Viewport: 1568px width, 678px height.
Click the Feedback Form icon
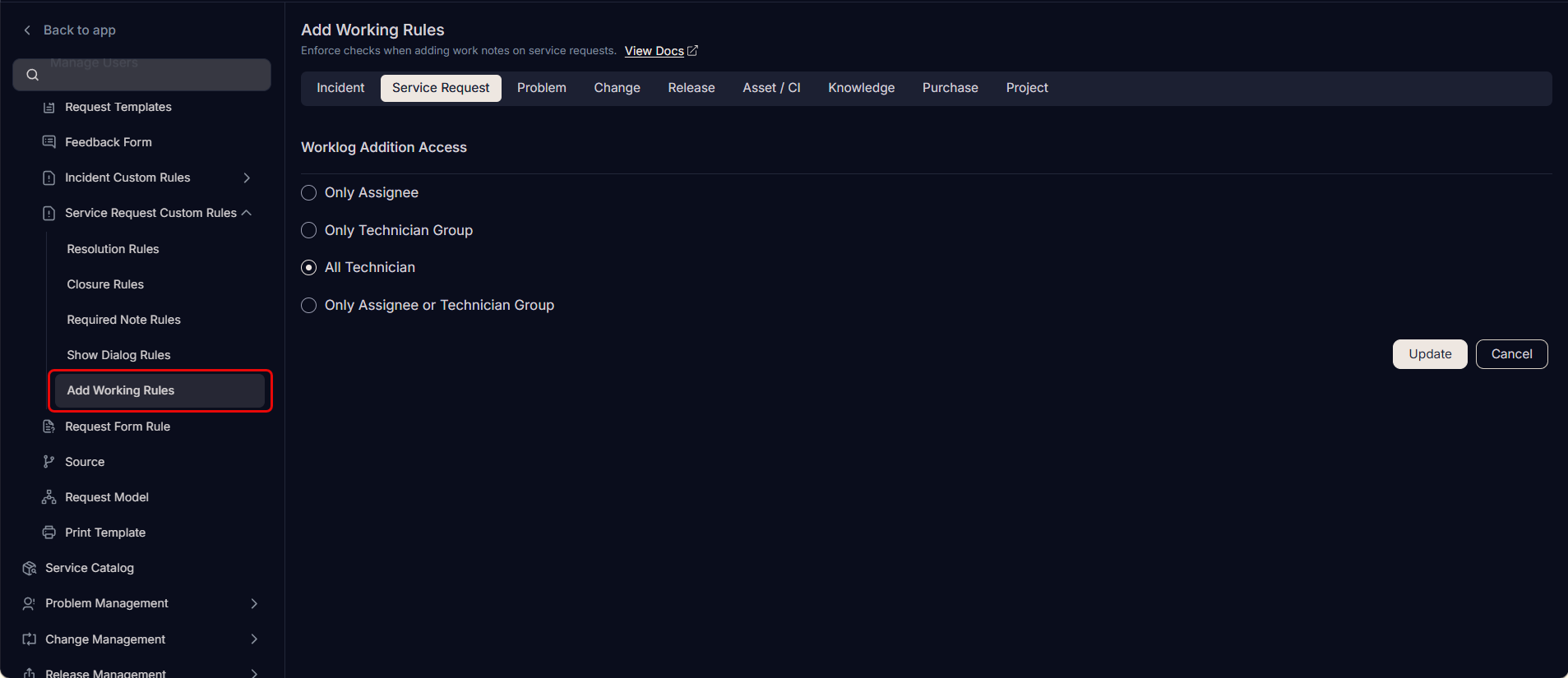pos(49,142)
